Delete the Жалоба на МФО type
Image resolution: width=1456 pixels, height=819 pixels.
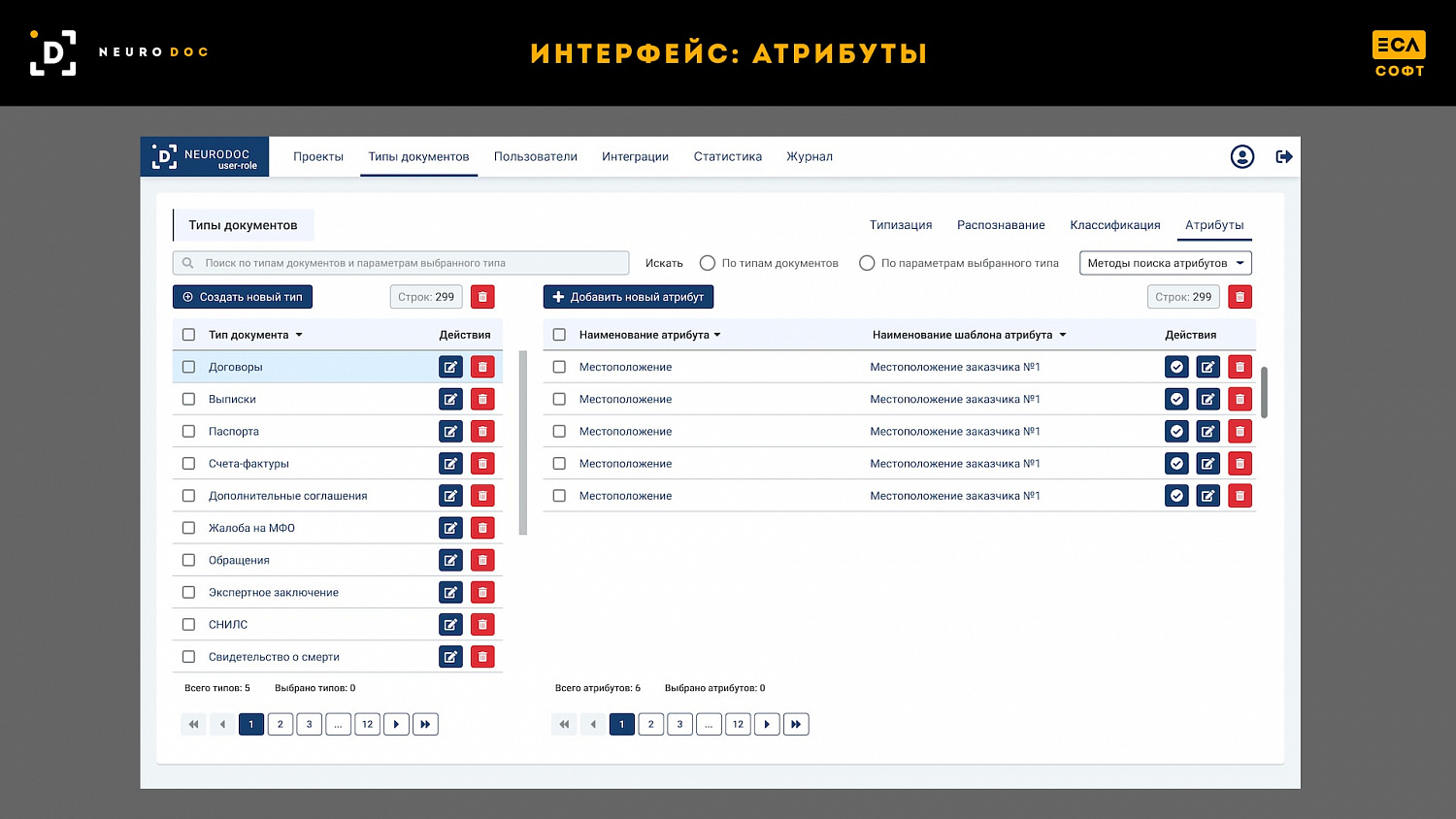pos(482,528)
